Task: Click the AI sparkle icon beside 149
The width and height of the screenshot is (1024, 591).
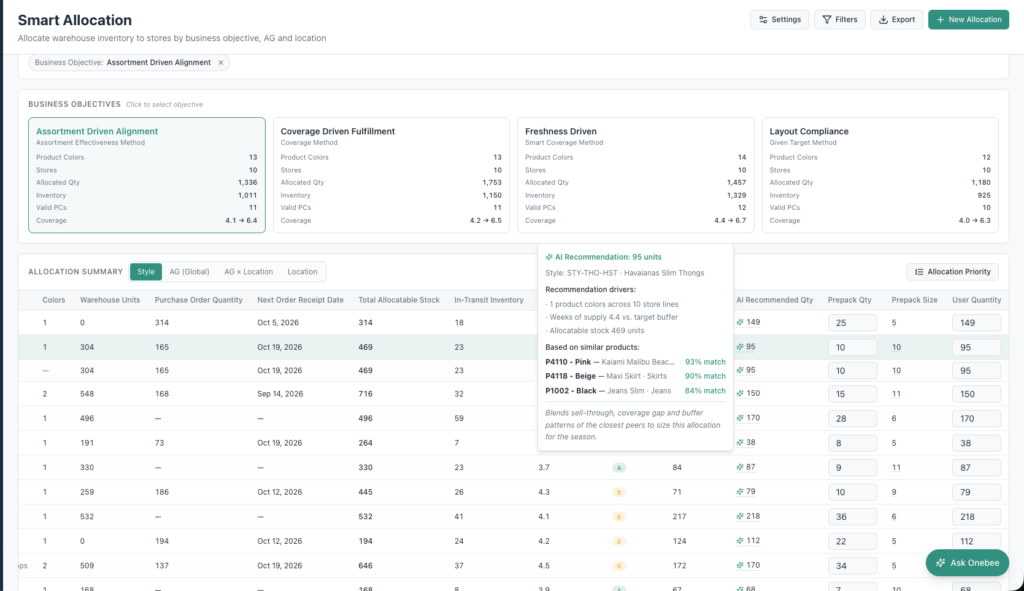Action: coord(740,322)
